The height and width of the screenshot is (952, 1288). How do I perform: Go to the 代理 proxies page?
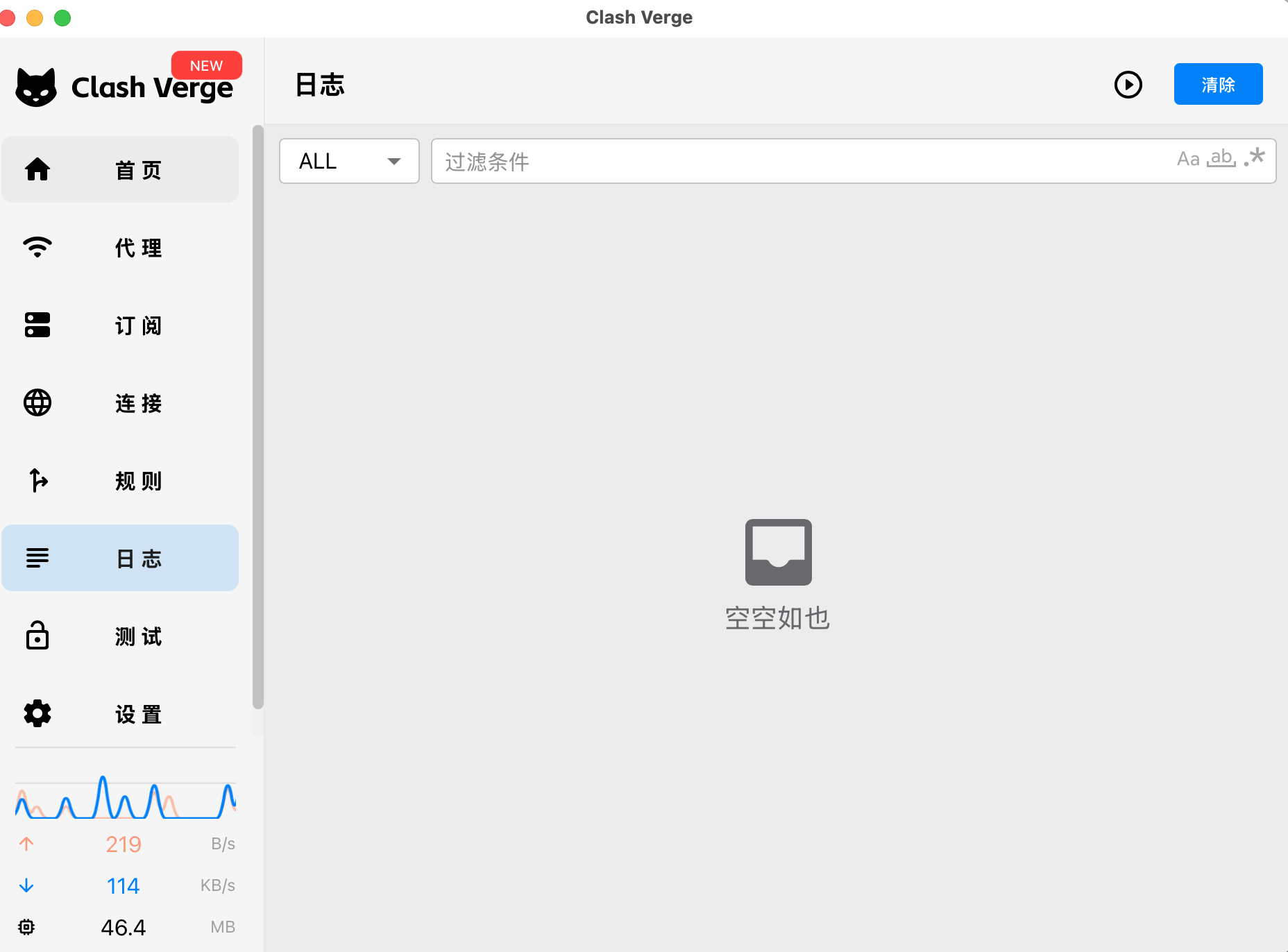120,247
